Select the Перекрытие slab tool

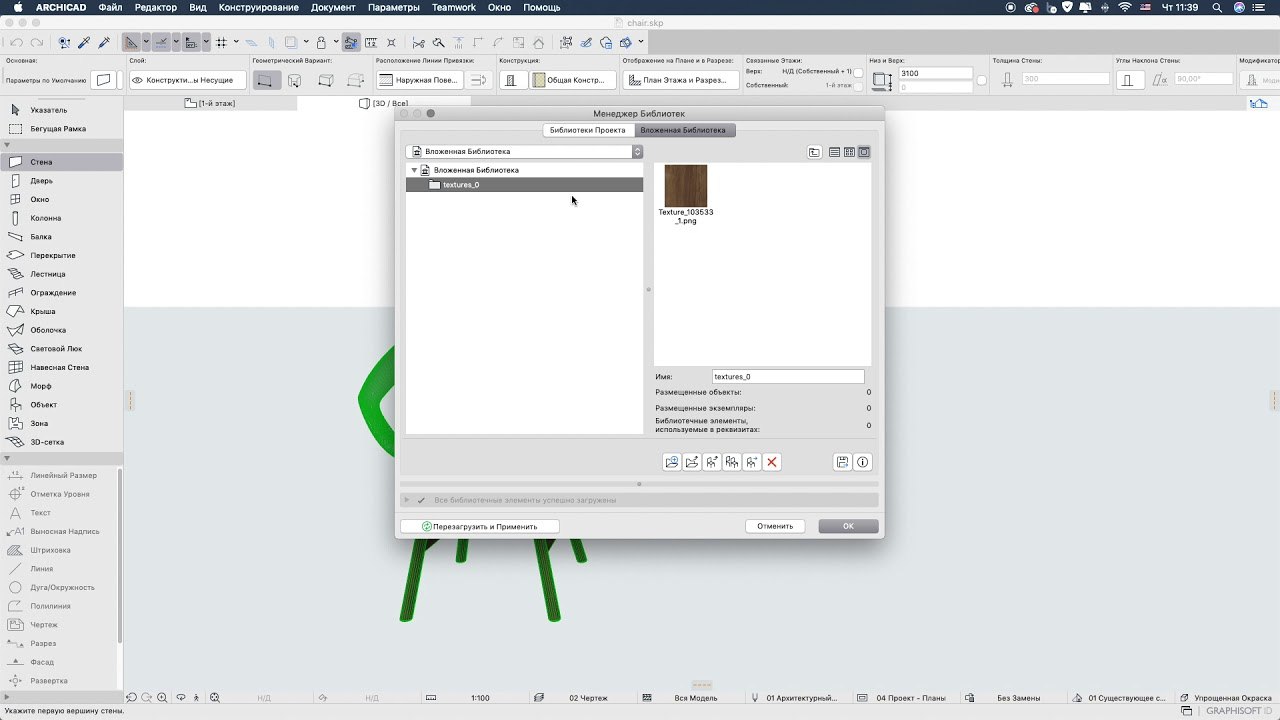(61, 255)
